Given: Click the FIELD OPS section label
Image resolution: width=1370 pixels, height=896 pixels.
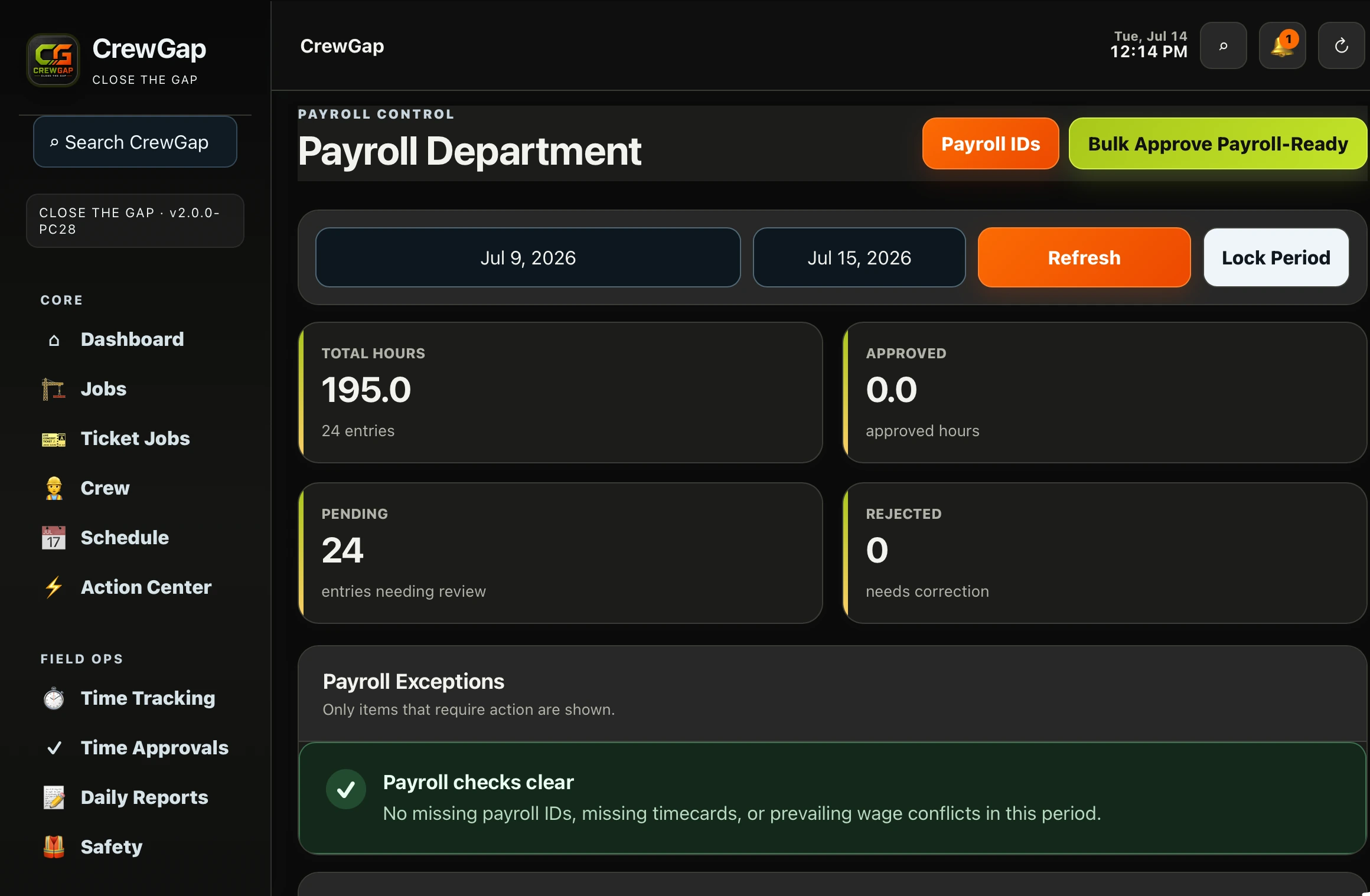Looking at the screenshot, I should pos(81,659).
